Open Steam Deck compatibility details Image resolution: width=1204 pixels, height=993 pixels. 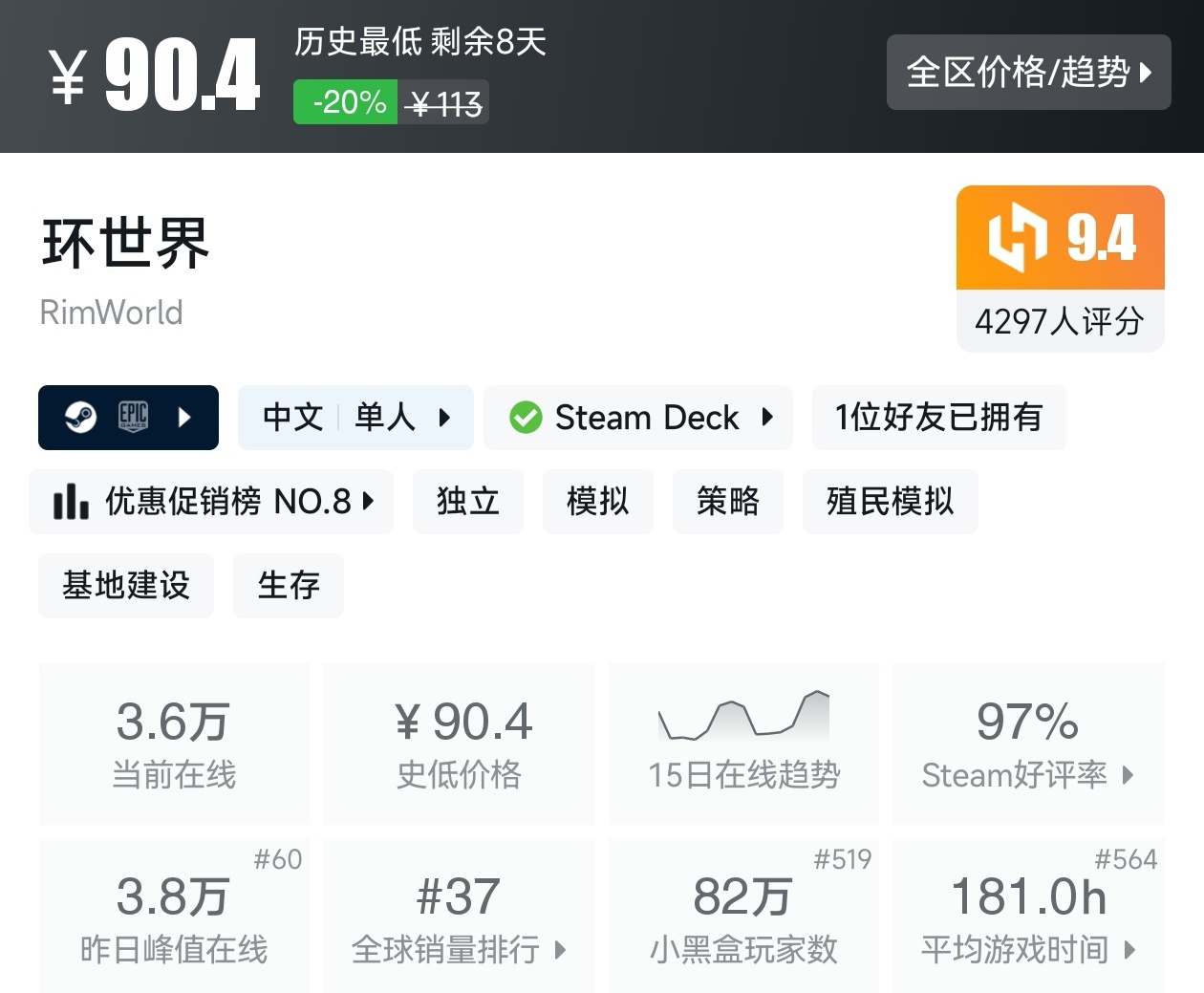pos(638,418)
